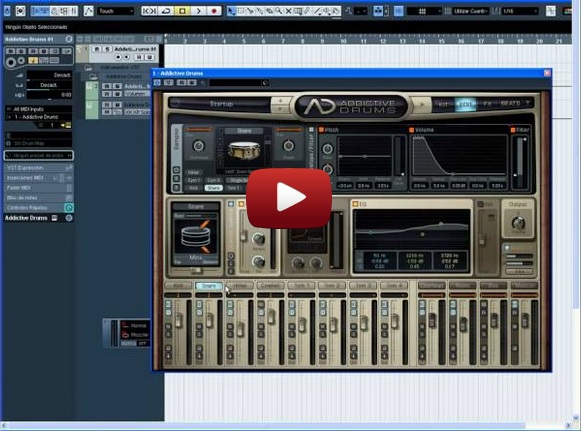Open the Addictive Drums question mark help button
This screenshot has height=431, width=581.
pyautogui.click(x=528, y=103)
